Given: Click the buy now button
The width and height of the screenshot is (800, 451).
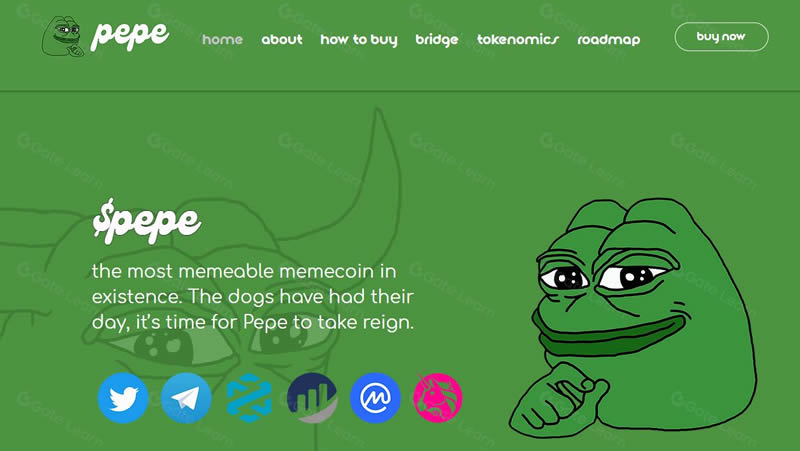Looking at the screenshot, I should 721,37.
